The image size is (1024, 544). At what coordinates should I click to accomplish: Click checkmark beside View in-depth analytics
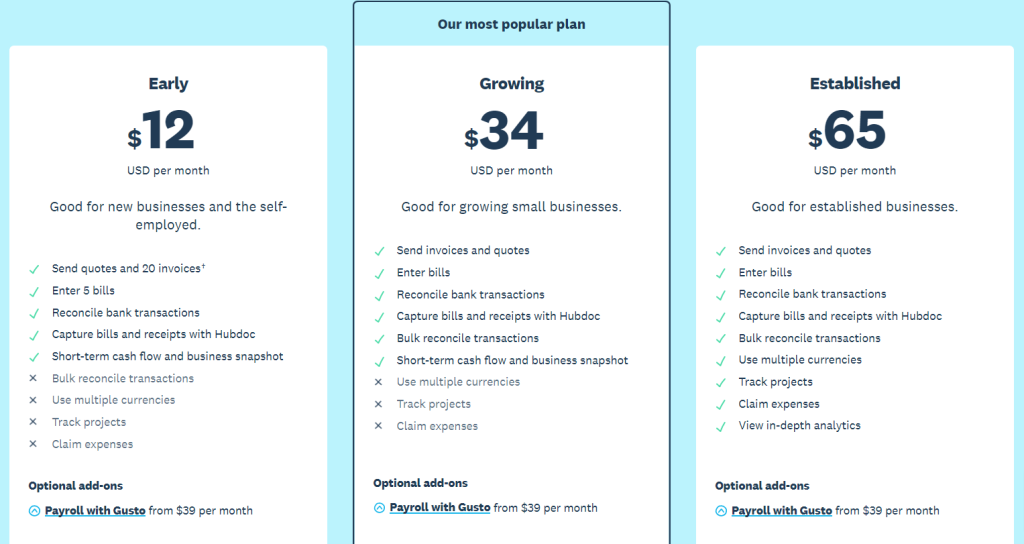pos(721,426)
